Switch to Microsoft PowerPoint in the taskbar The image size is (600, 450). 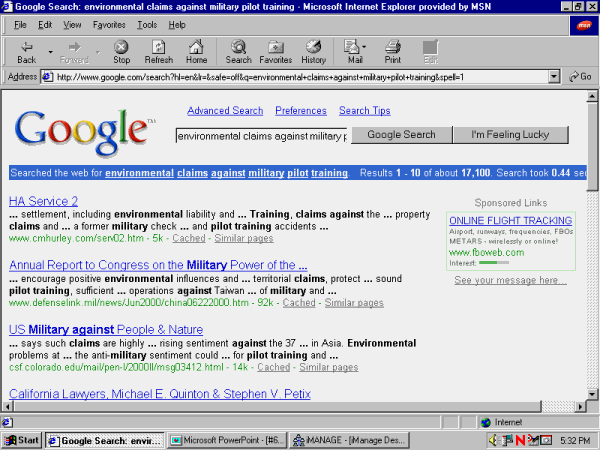(216, 440)
